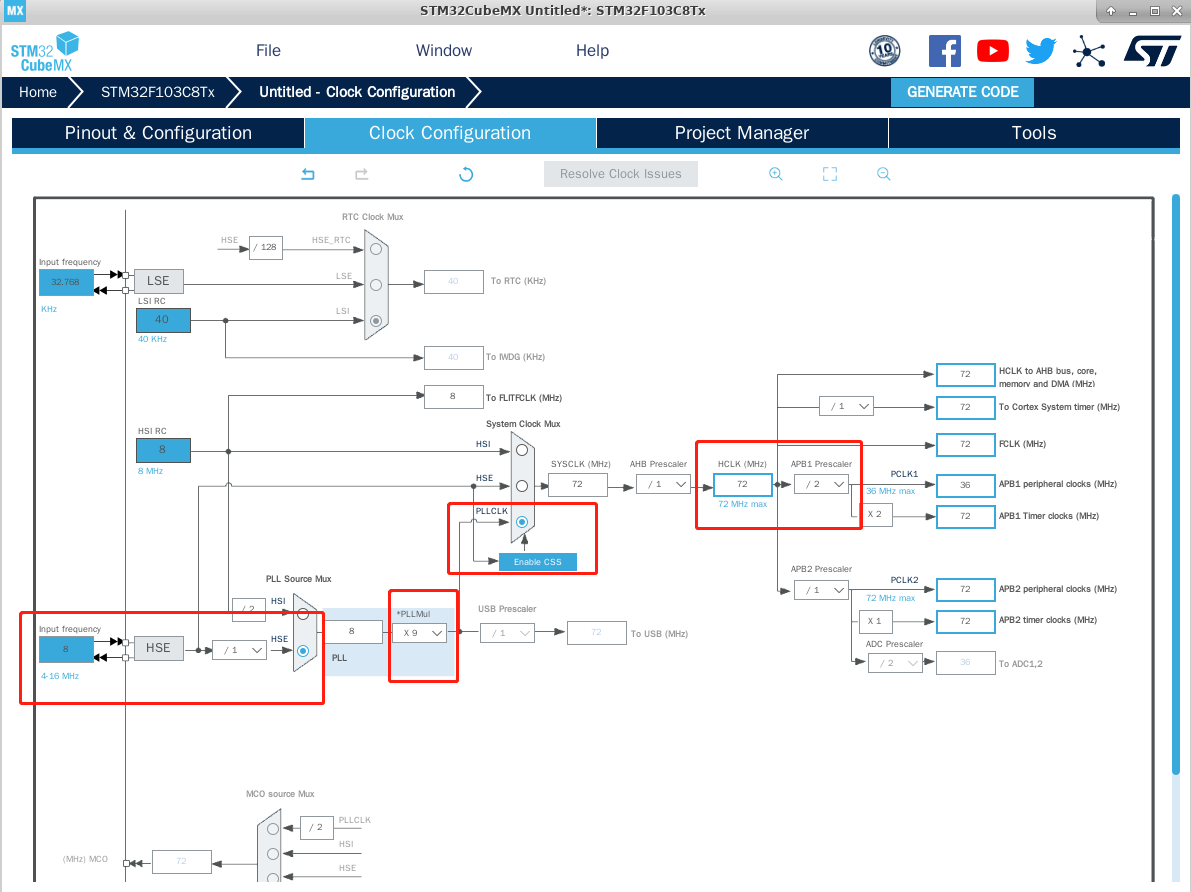Click the Enable CSS button
Image resolution: width=1191 pixels, height=892 pixels.
pos(538,562)
